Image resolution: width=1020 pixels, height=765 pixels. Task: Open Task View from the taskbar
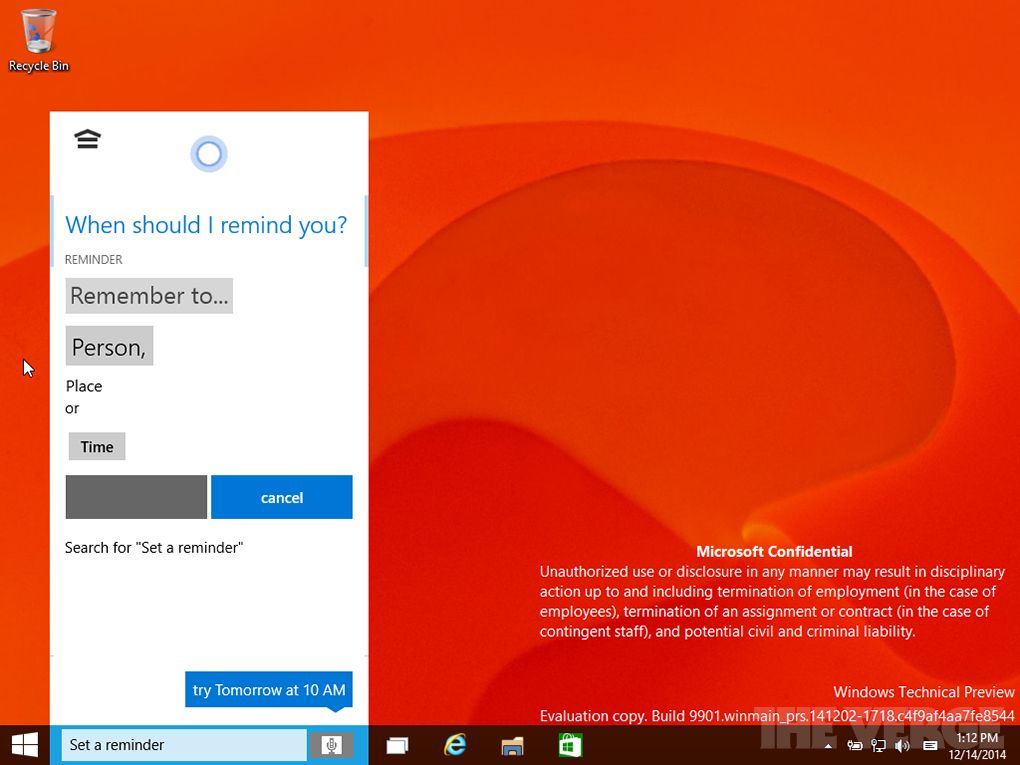pos(397,745)
